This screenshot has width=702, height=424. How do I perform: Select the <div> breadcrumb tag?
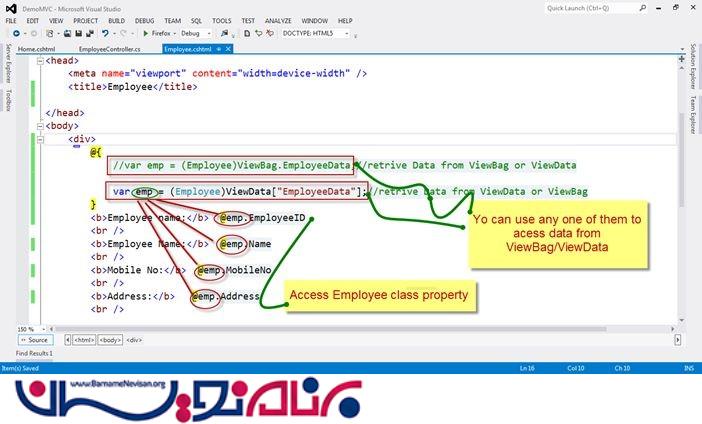coord(134,340)
